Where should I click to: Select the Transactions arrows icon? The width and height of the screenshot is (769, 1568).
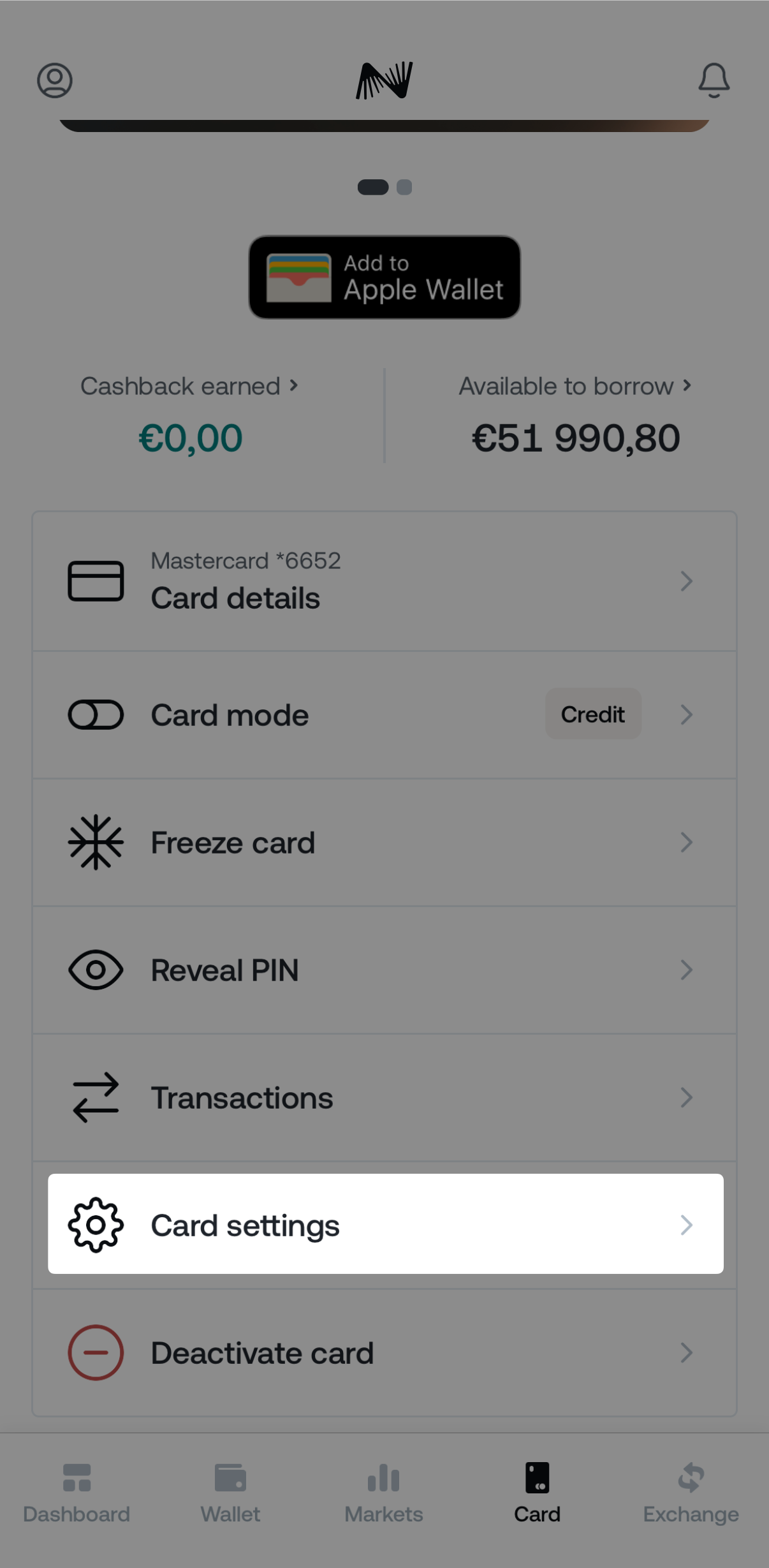tap(96, 1097)
